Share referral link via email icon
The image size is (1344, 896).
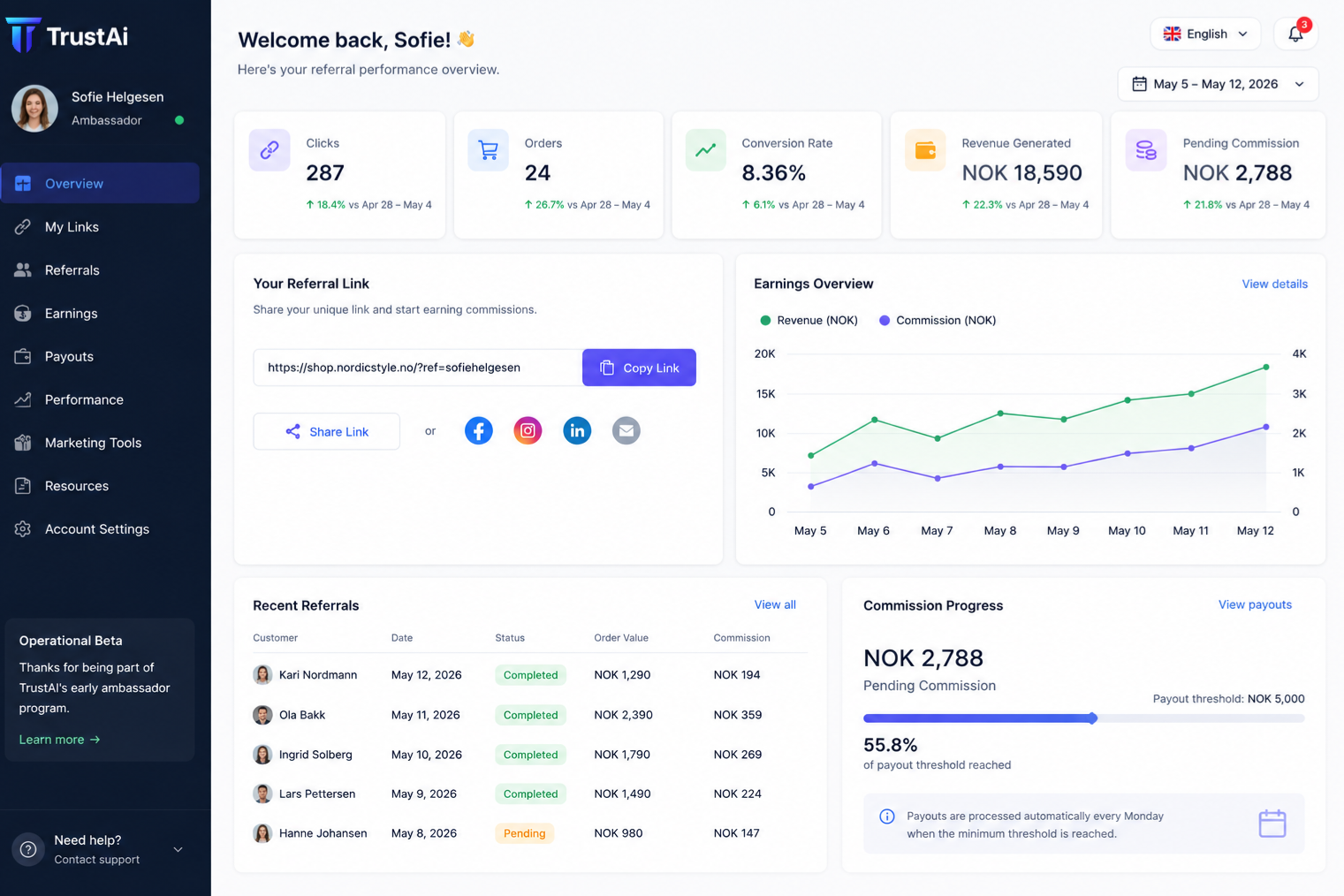click(x=626, y=430)
